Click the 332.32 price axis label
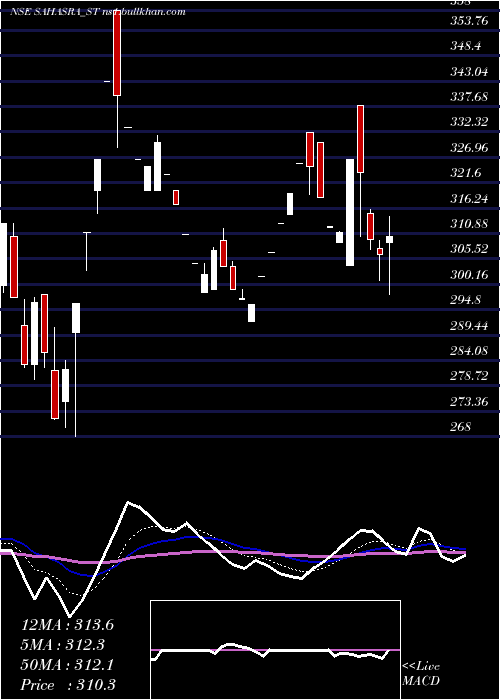Image resolution: width=500 pixels, height=700 pixels. 469,122
